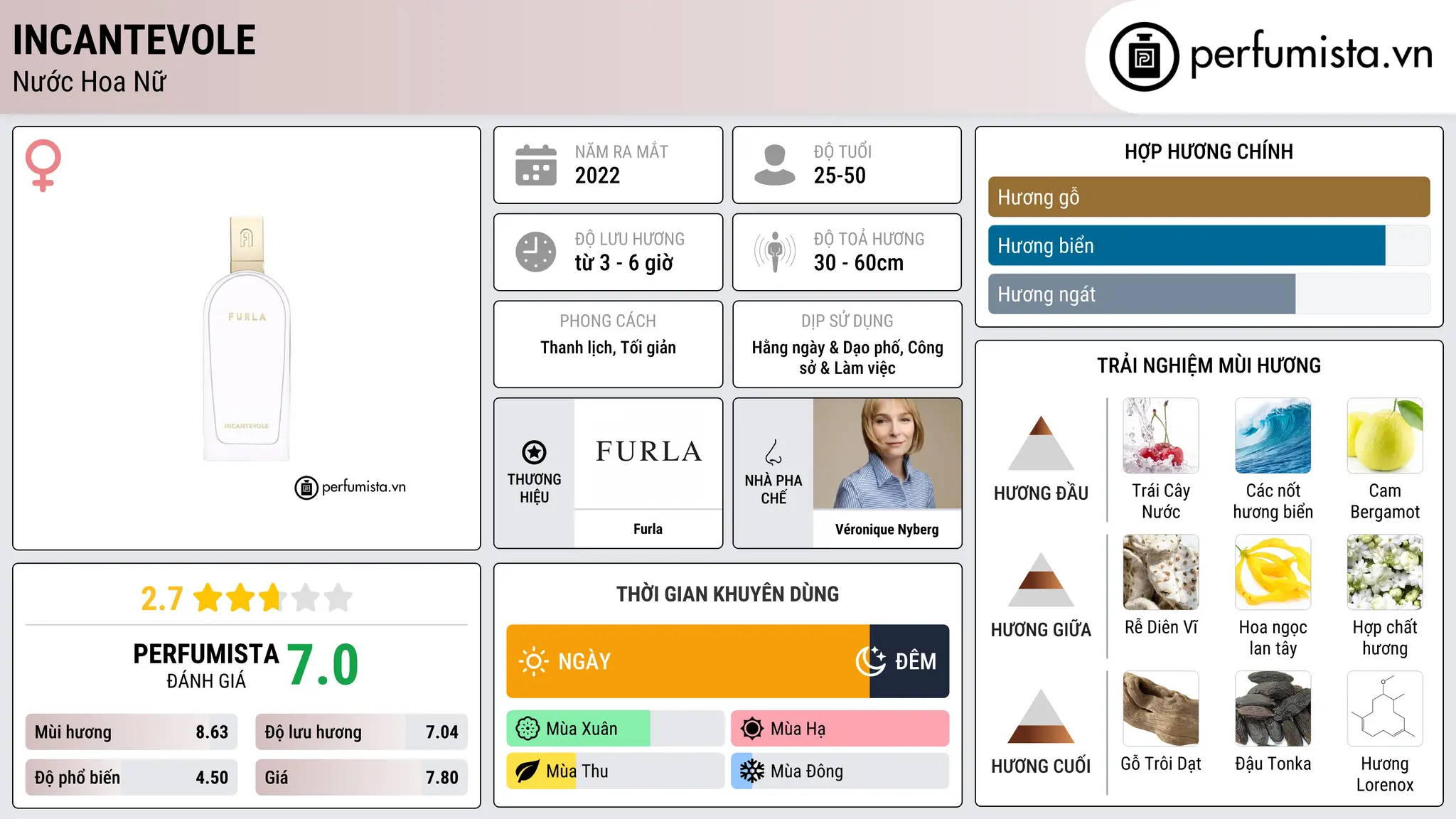
Task: Click the gray Hương ngát accord bar
Action: pos(1142,294)
